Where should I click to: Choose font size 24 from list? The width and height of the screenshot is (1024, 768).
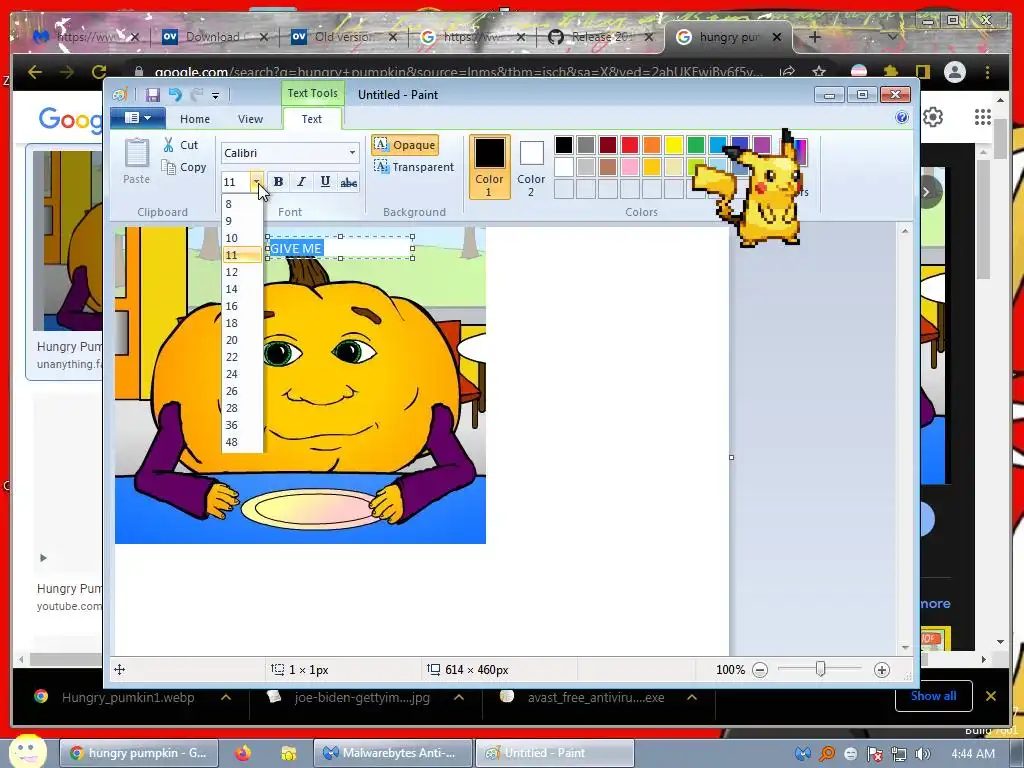click(x=242, y=374)
